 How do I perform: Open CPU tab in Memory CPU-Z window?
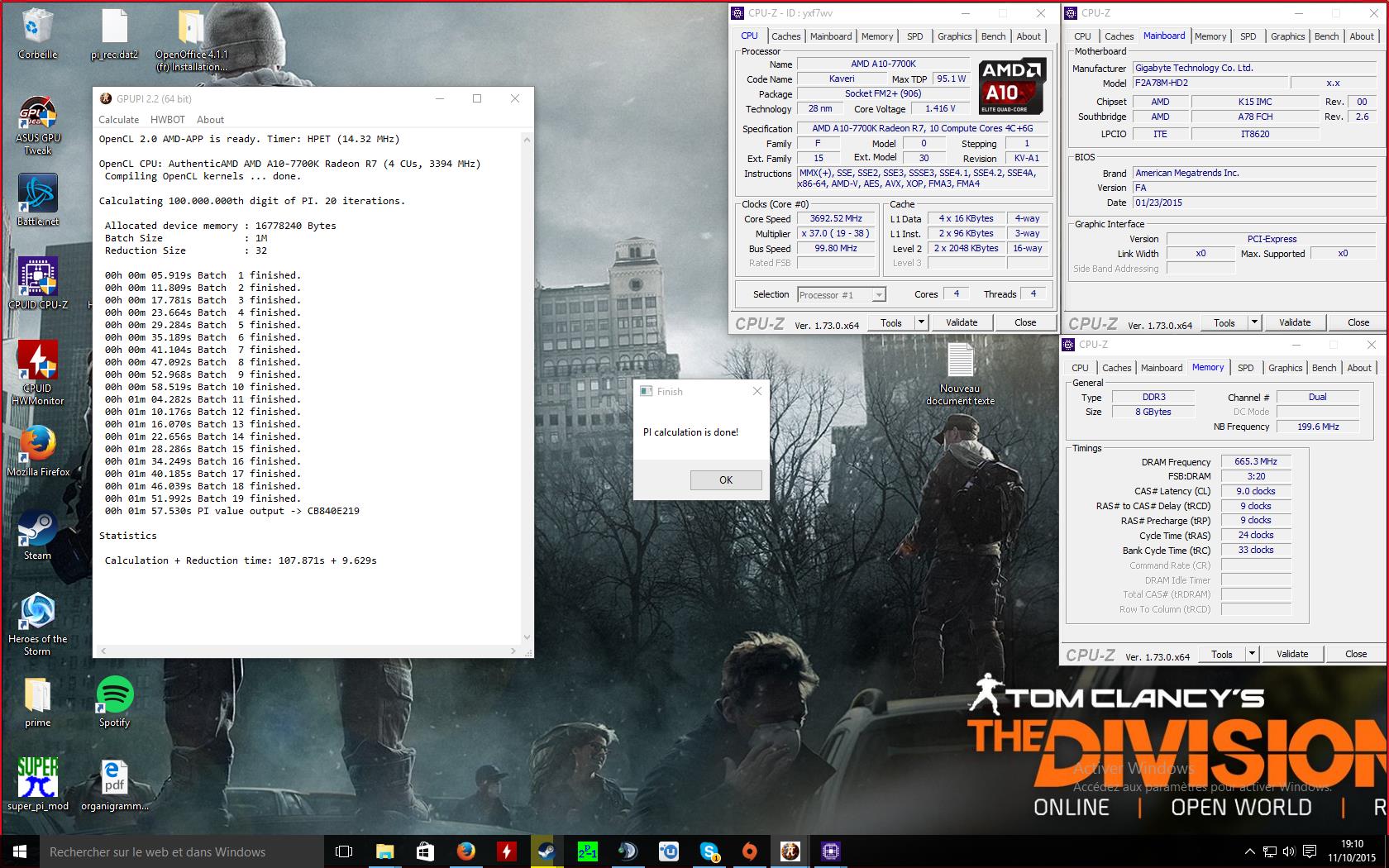click(1080, 368)
